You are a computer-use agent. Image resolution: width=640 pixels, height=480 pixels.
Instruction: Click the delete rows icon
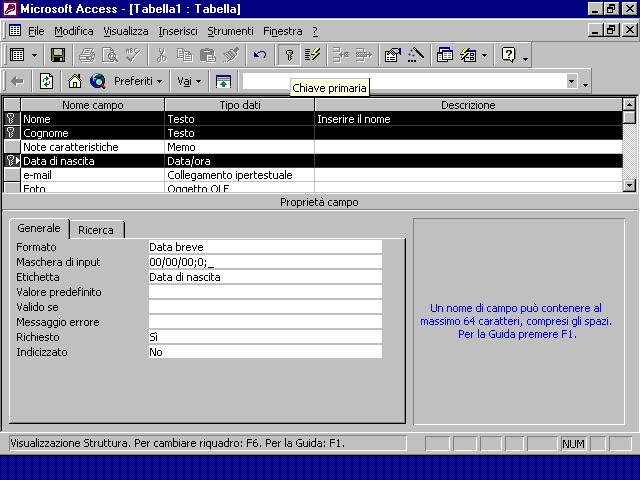(364, 55)
